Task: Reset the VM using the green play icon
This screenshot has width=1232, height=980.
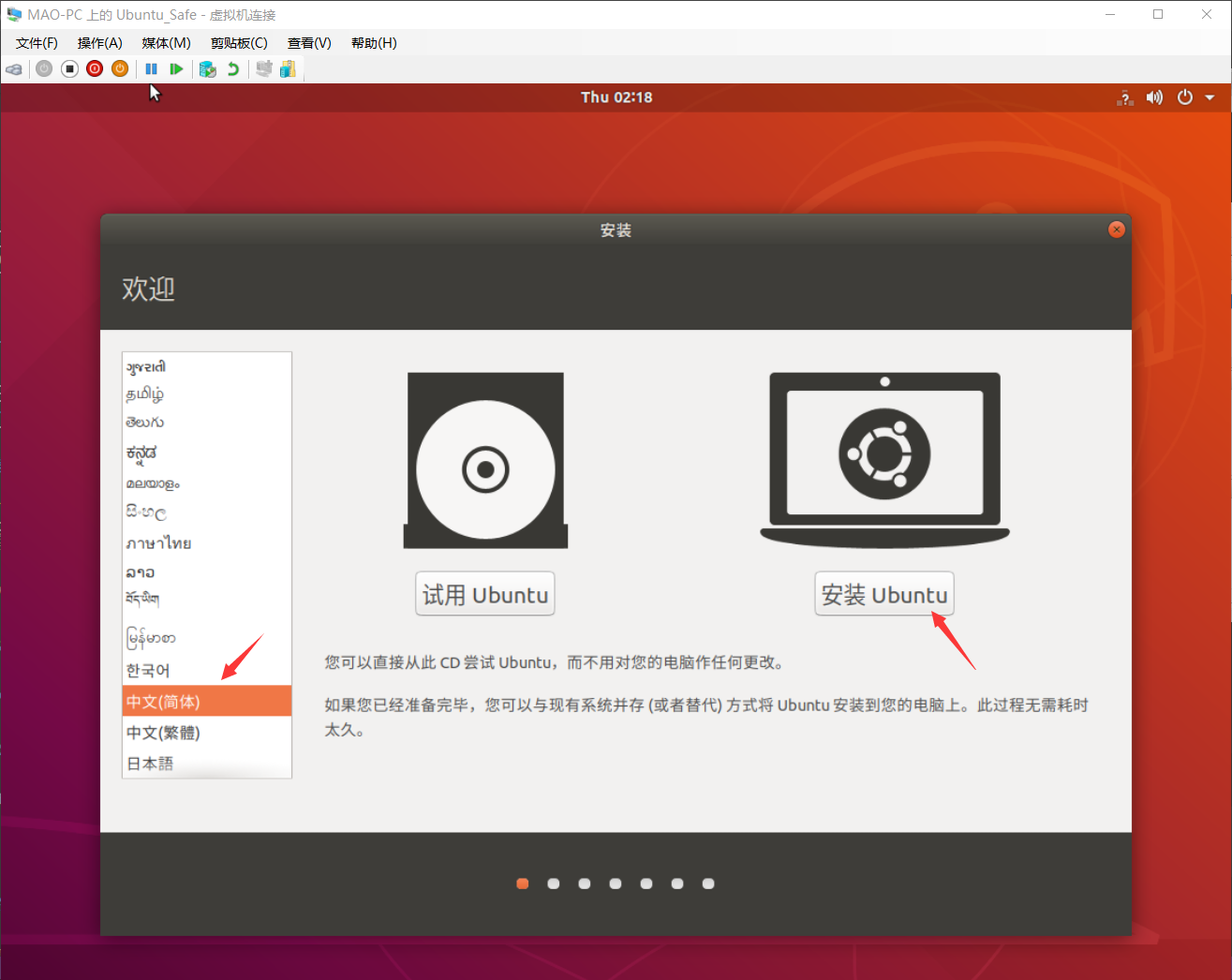Action: tap(176, 68)
